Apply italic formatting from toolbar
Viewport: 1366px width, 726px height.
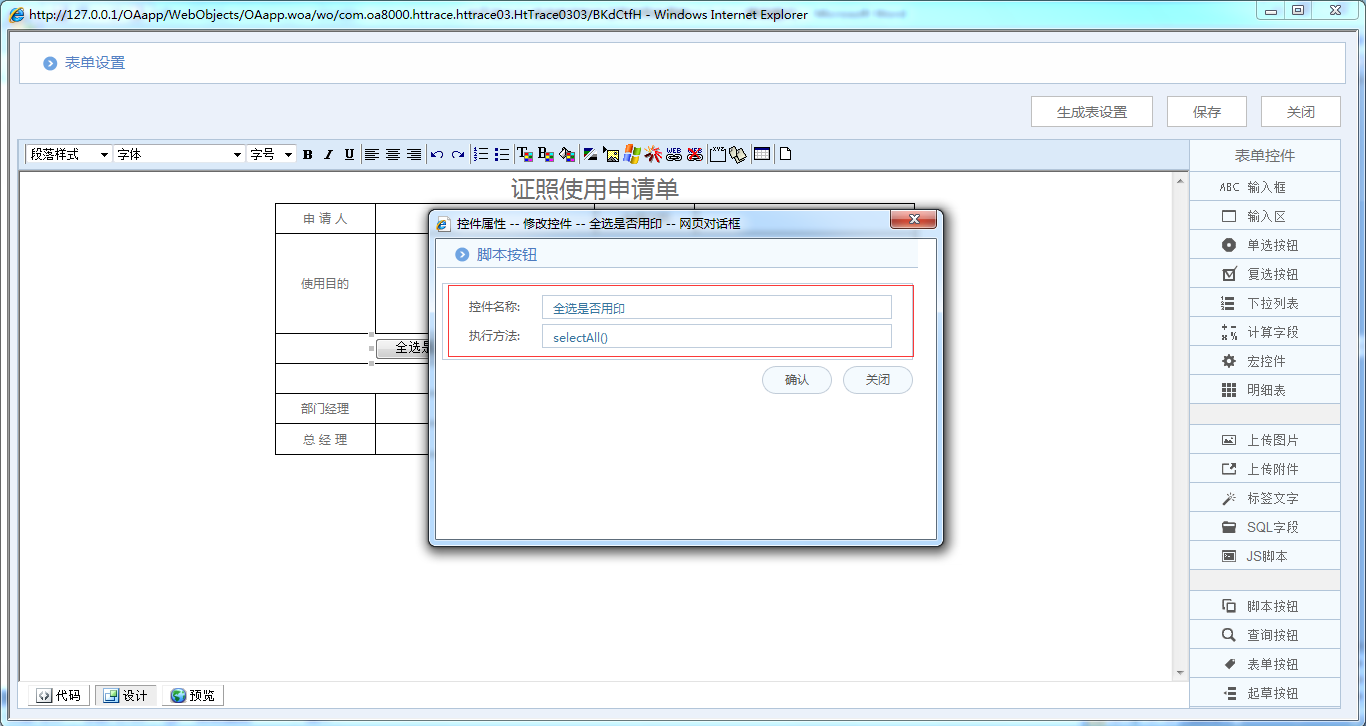(328, 154)
